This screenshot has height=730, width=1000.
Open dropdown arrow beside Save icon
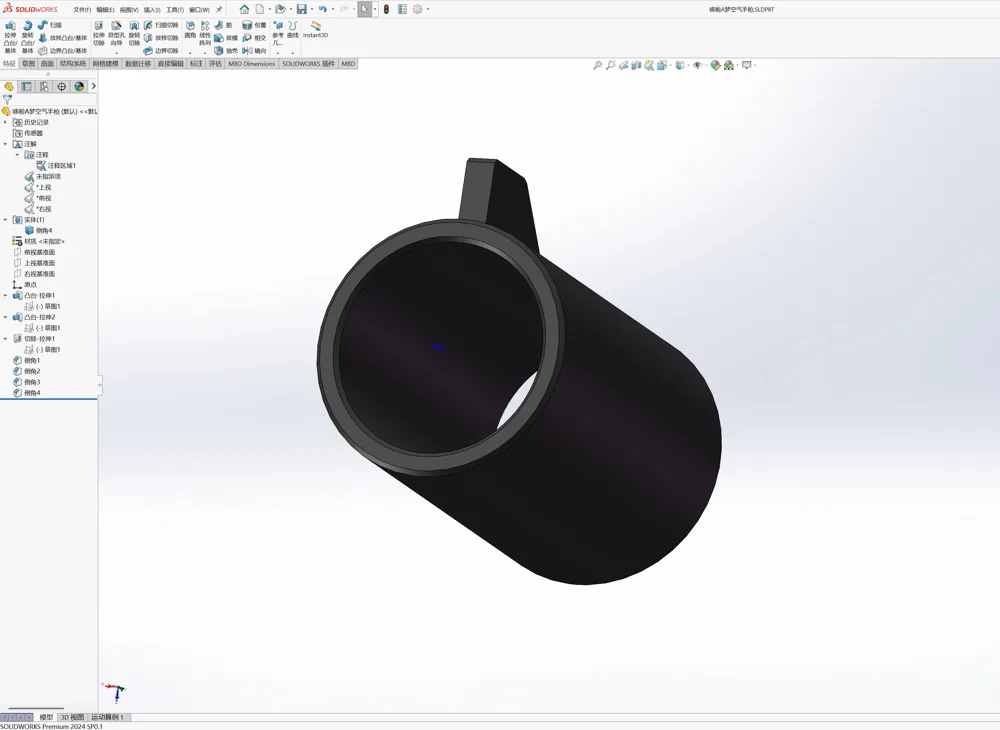tap(311, 9)
